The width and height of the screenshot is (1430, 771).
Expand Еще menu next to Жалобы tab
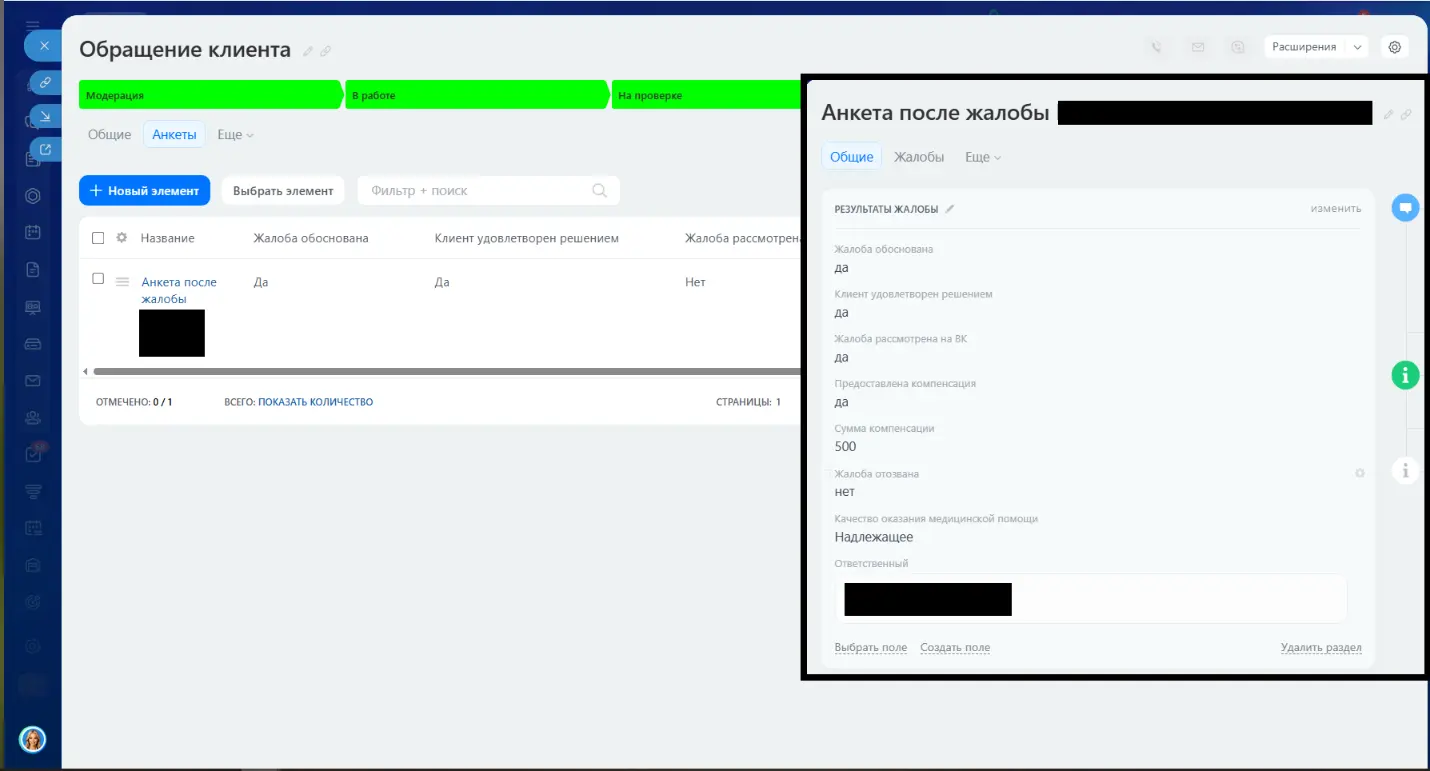[x=982, y=157]
